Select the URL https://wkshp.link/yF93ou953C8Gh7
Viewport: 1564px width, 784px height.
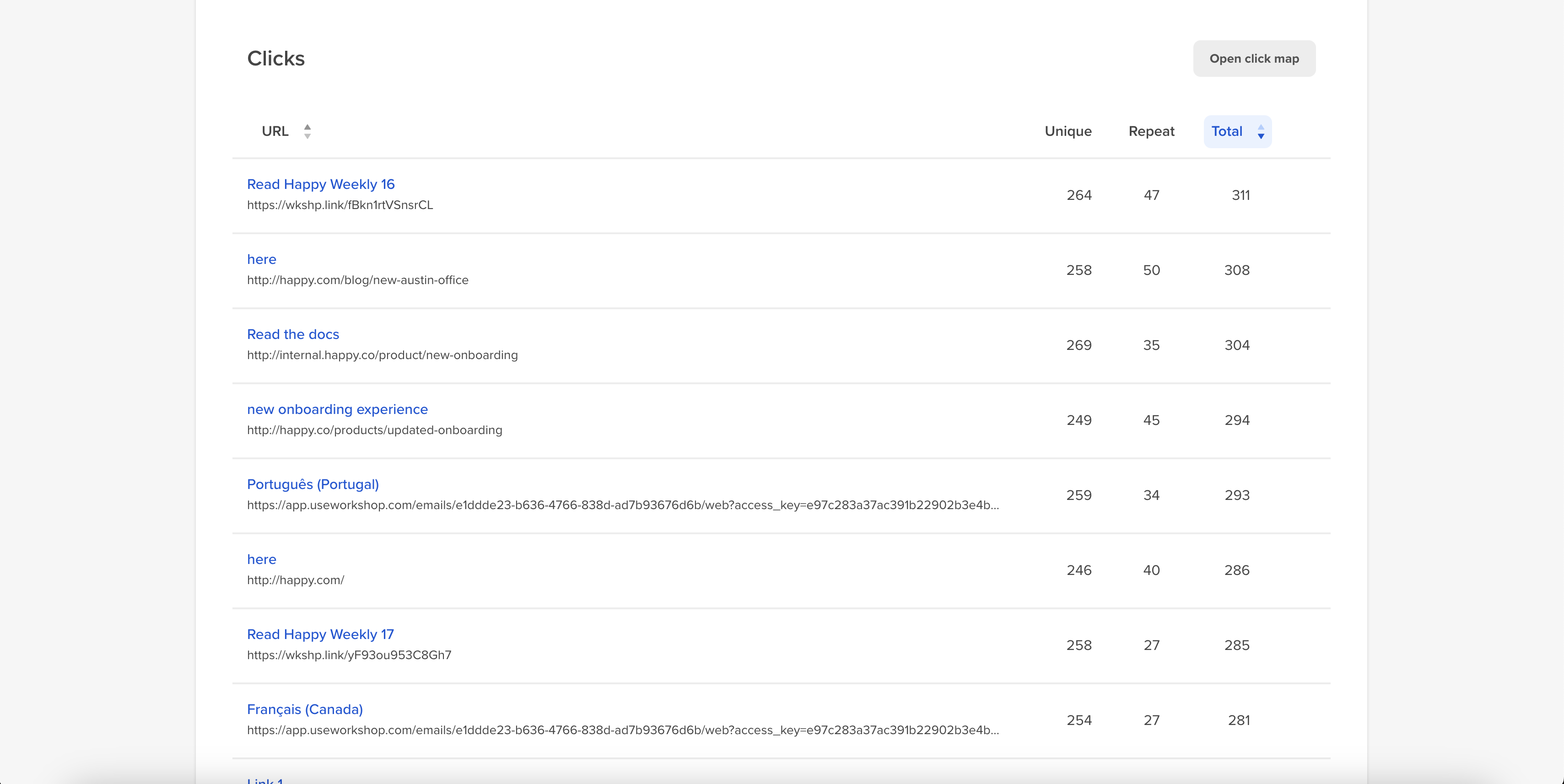[x=349, y=655]
